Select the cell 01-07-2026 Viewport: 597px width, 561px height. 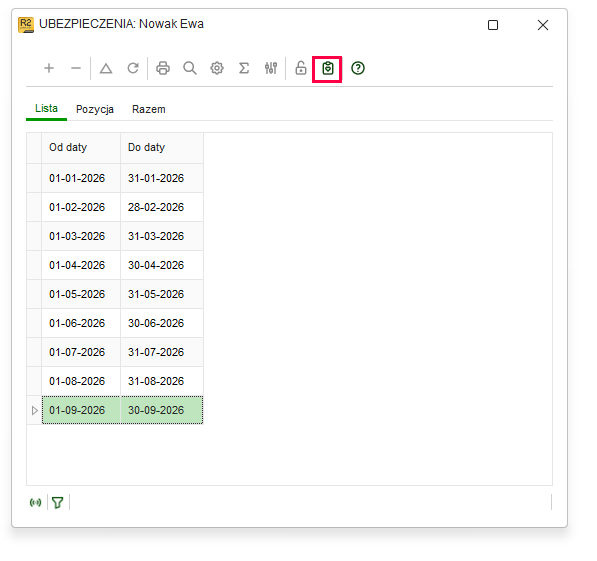81,352
